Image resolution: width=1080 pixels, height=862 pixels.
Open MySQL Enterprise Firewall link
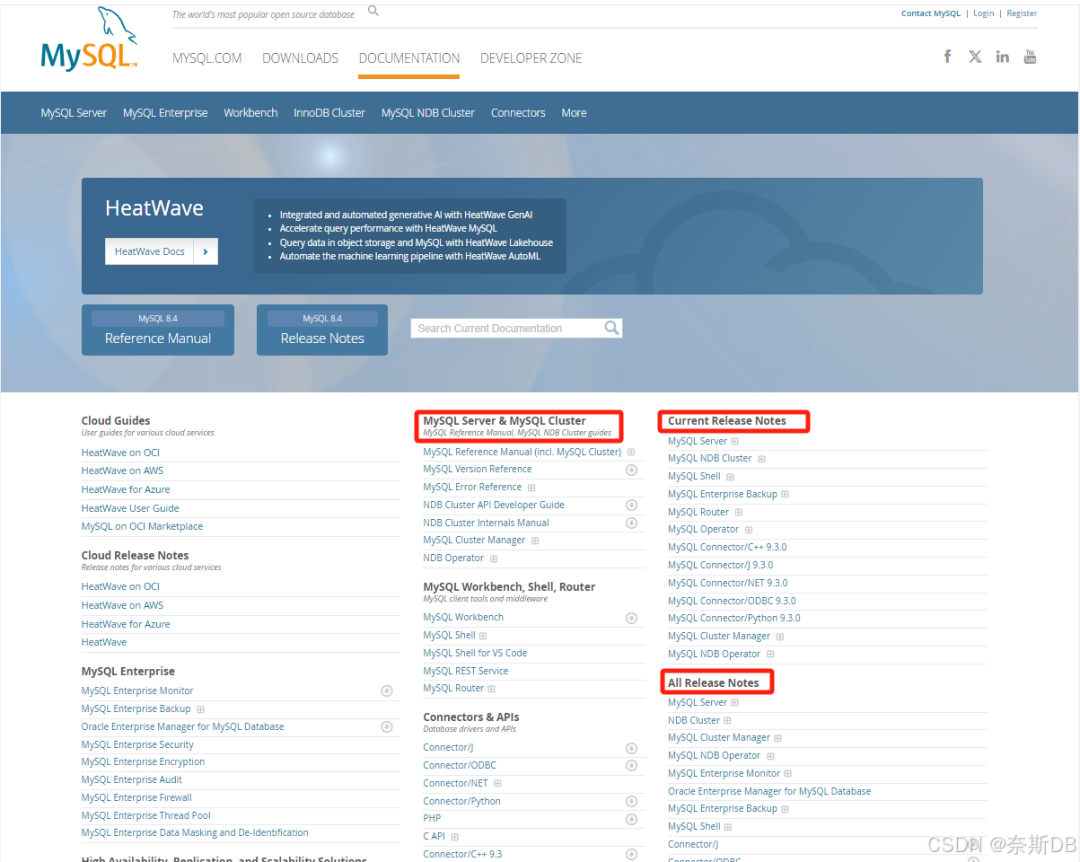(x=136, y=798)
